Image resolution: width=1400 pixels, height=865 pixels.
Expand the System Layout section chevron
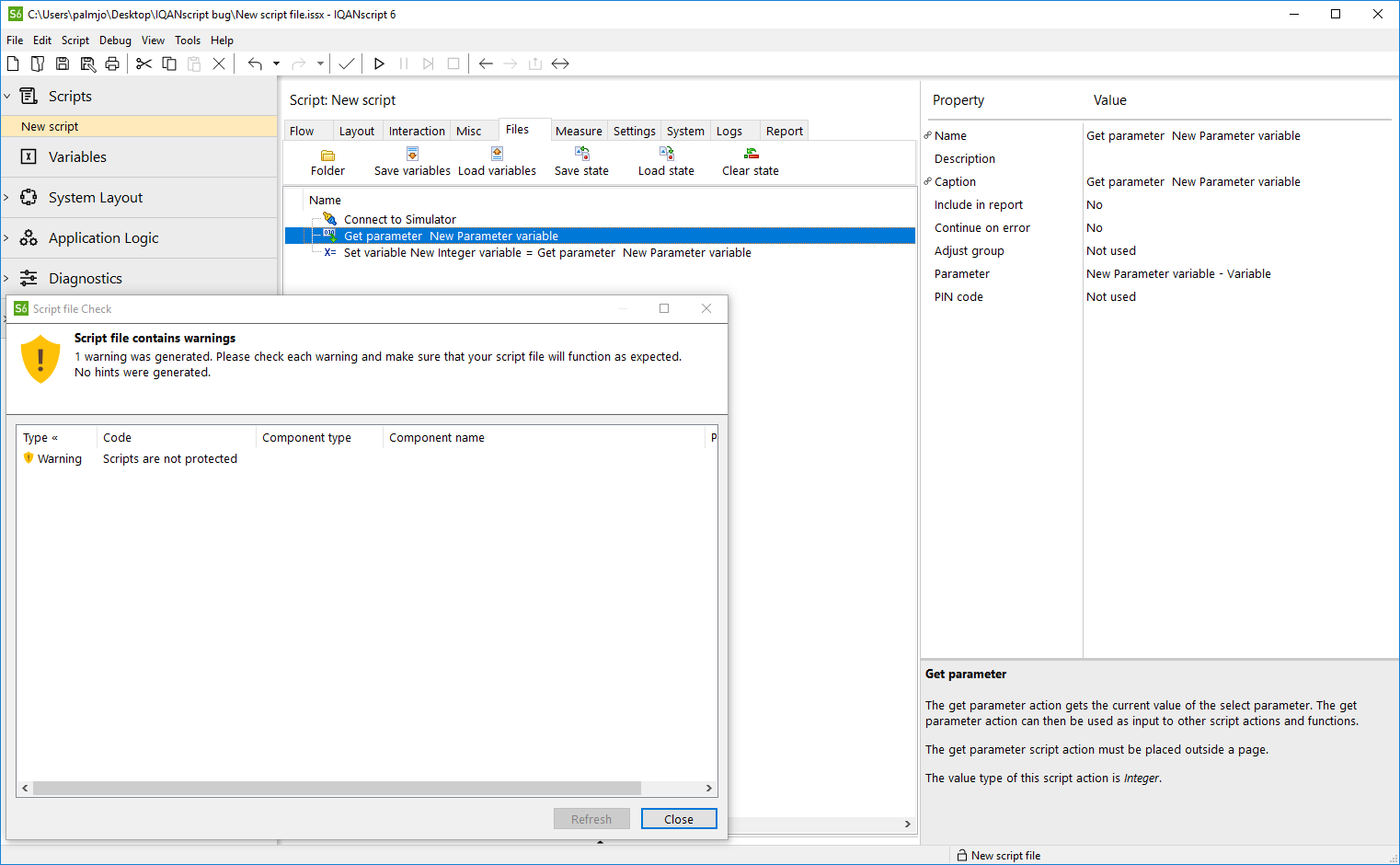pos(7,198)
